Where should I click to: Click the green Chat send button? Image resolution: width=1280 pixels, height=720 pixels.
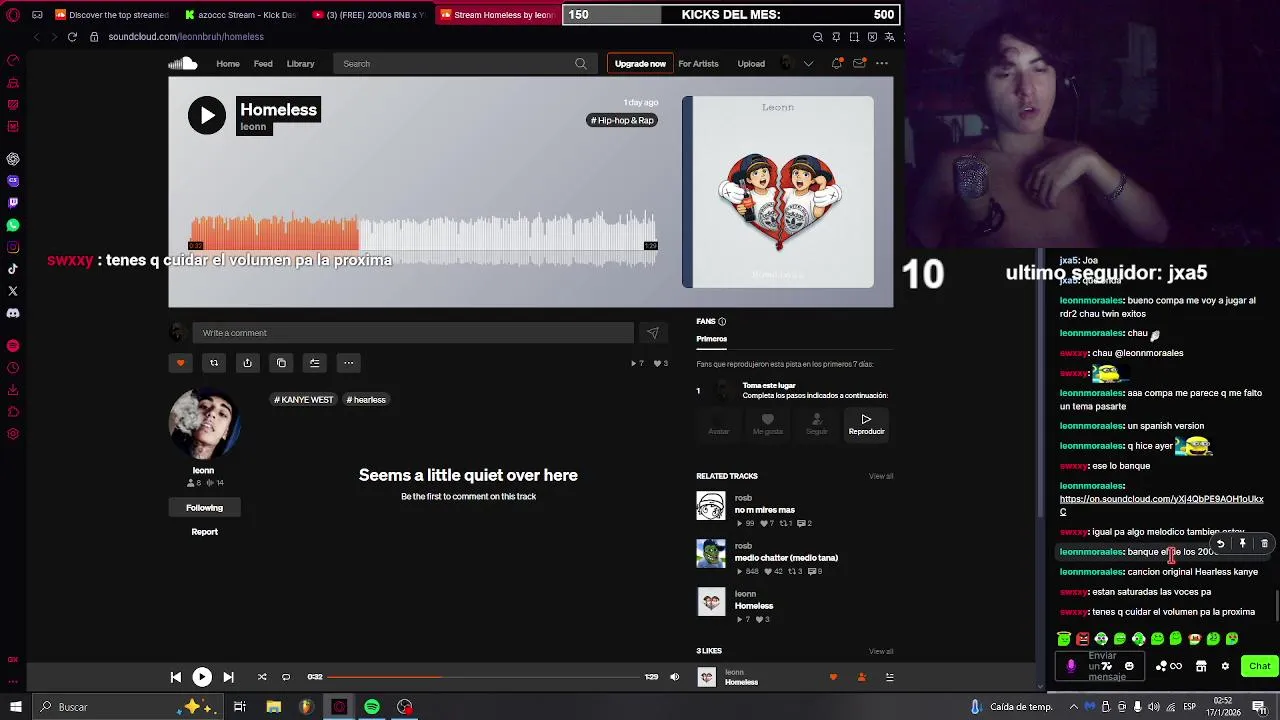(x=1259, y=666)
